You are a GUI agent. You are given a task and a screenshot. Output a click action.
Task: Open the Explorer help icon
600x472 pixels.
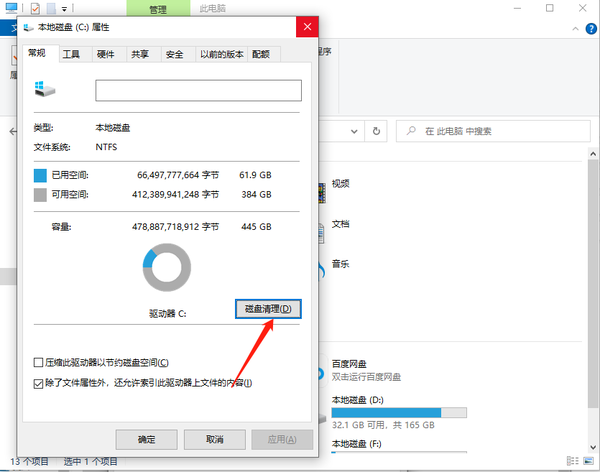tap(591, 29)
